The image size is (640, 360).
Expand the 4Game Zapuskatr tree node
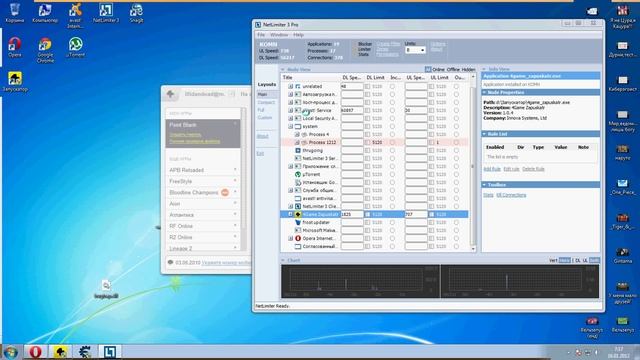click(291, 214)
